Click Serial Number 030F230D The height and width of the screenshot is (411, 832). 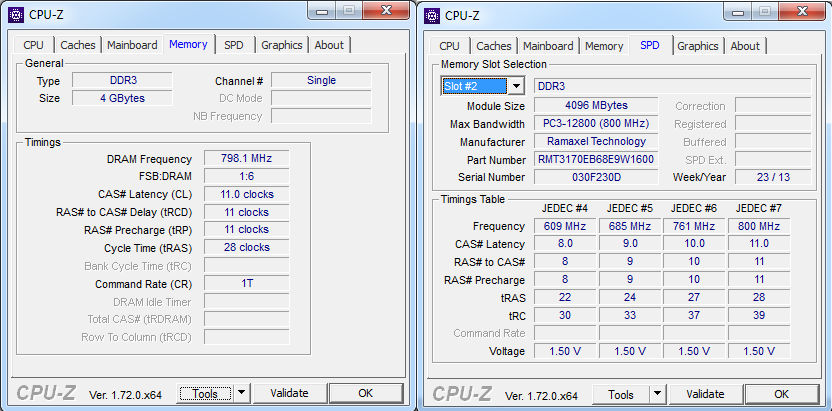click(x=596, y=177)
